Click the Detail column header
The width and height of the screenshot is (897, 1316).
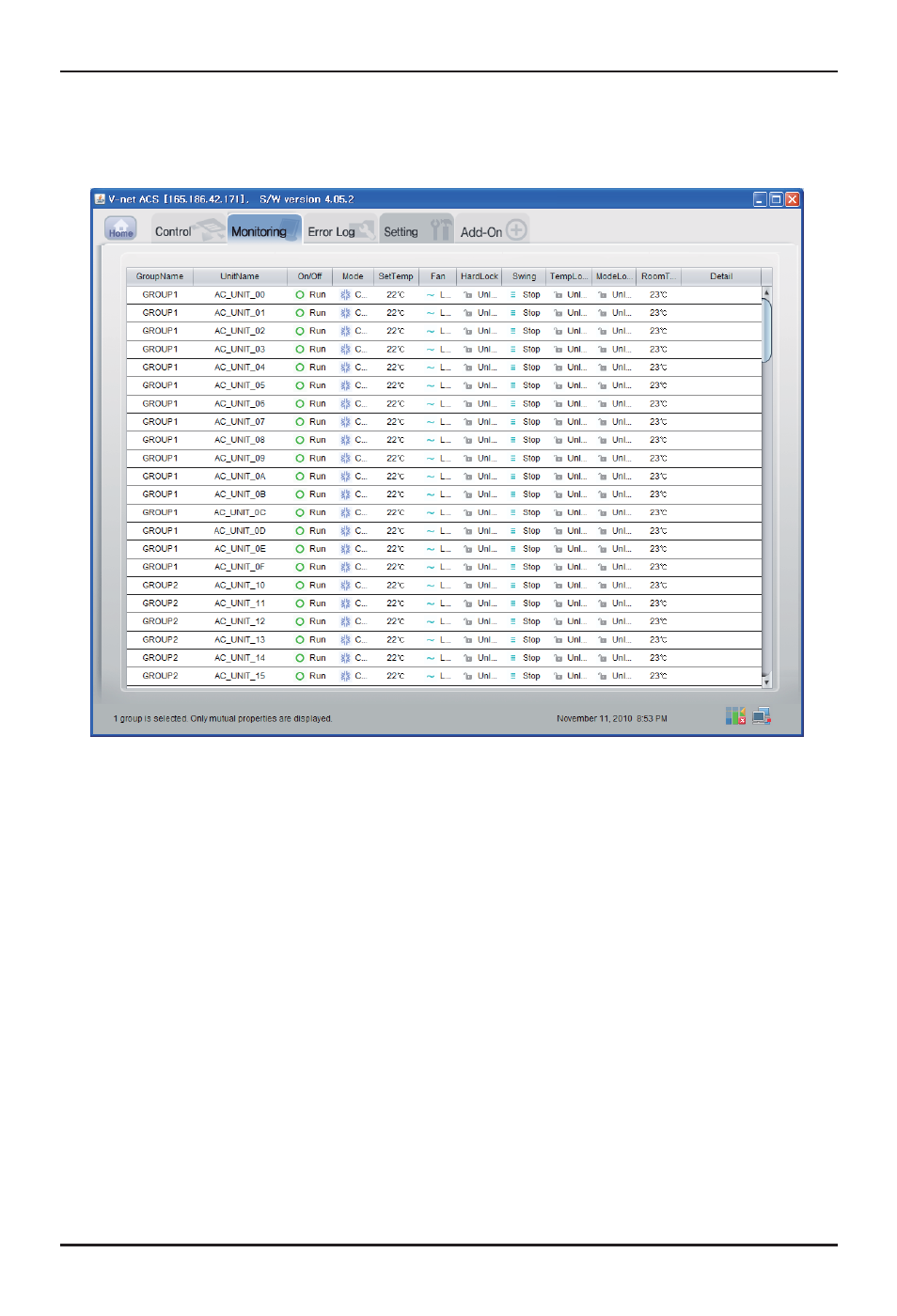[x=721, y=276]
